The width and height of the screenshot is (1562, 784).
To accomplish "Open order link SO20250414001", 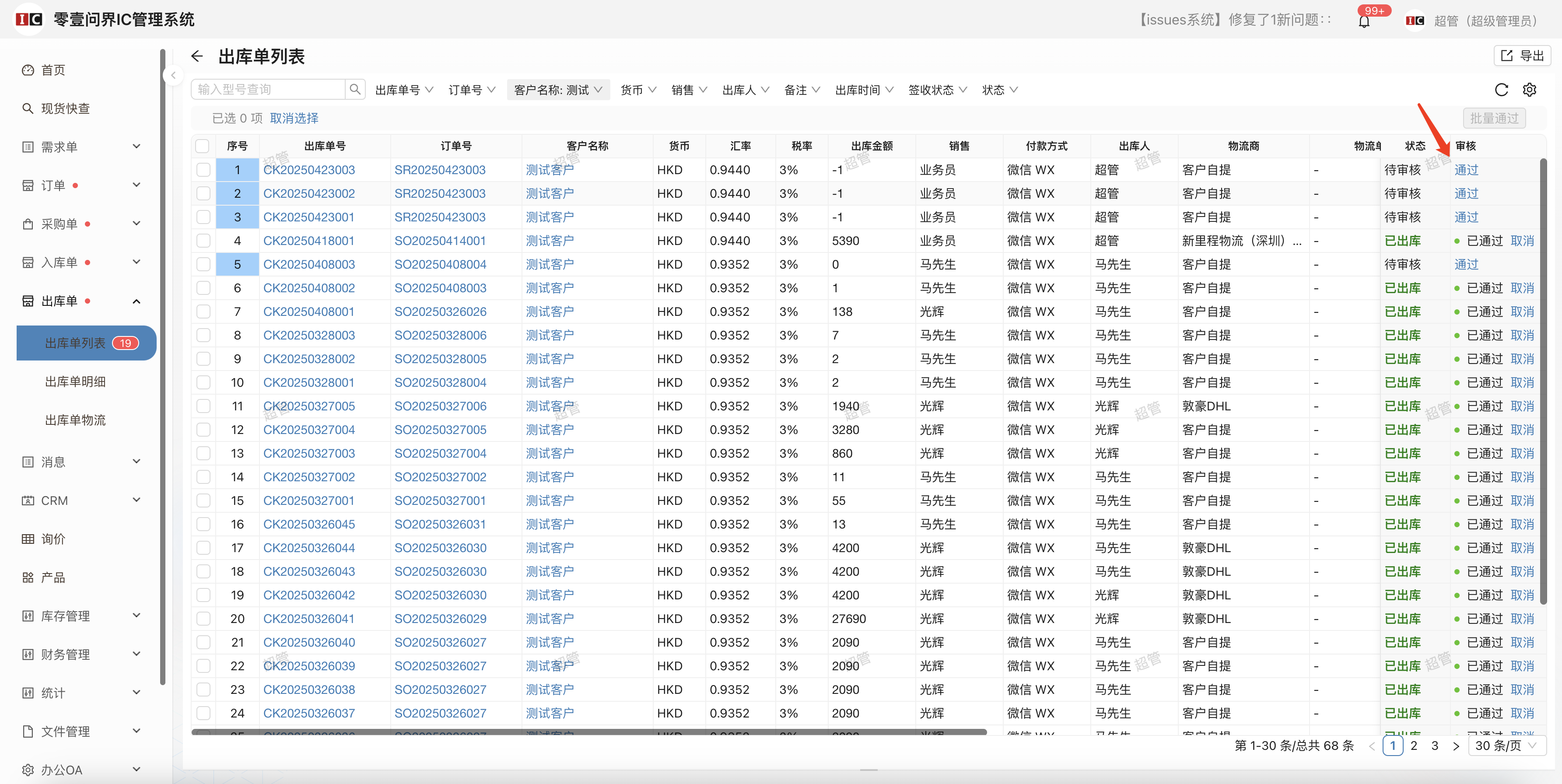I will [440, 241].
